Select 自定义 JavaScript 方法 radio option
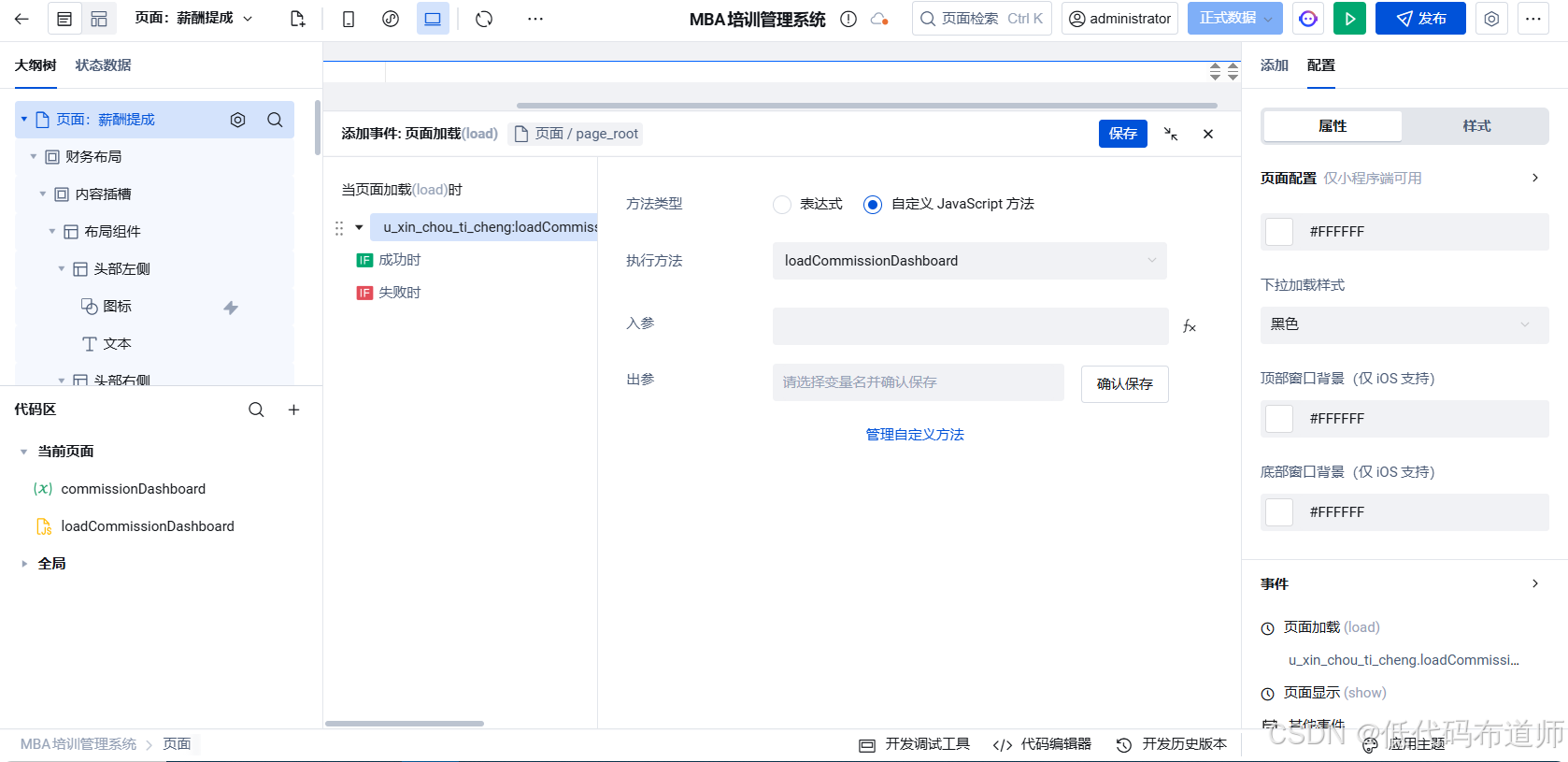The width and height of the screenshot is (1568, 762). pyautogui.click(x=873, y=205)
